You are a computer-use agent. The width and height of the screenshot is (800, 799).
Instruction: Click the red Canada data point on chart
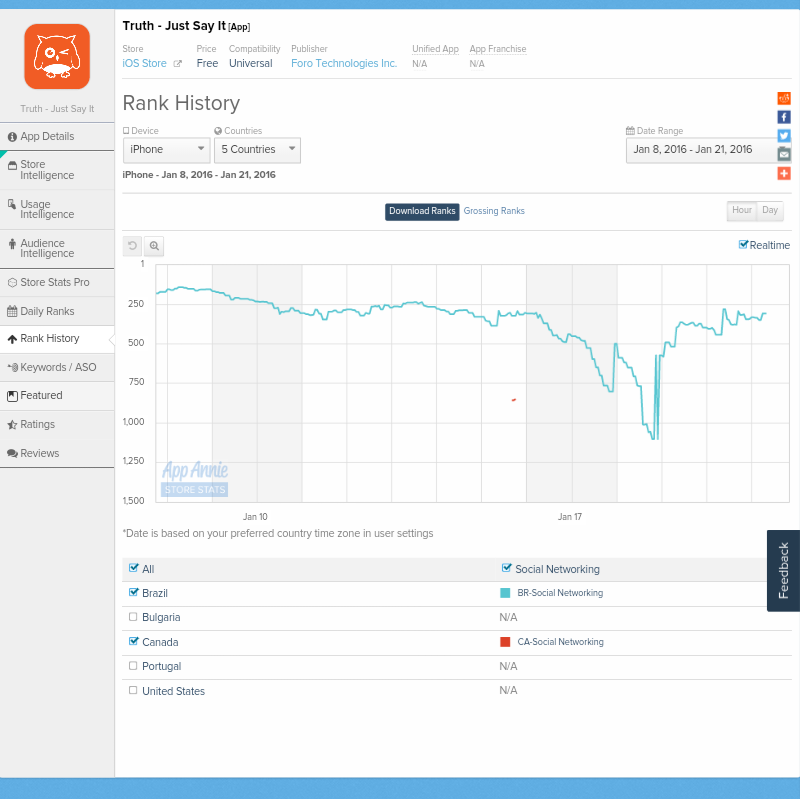pos(514,400)
